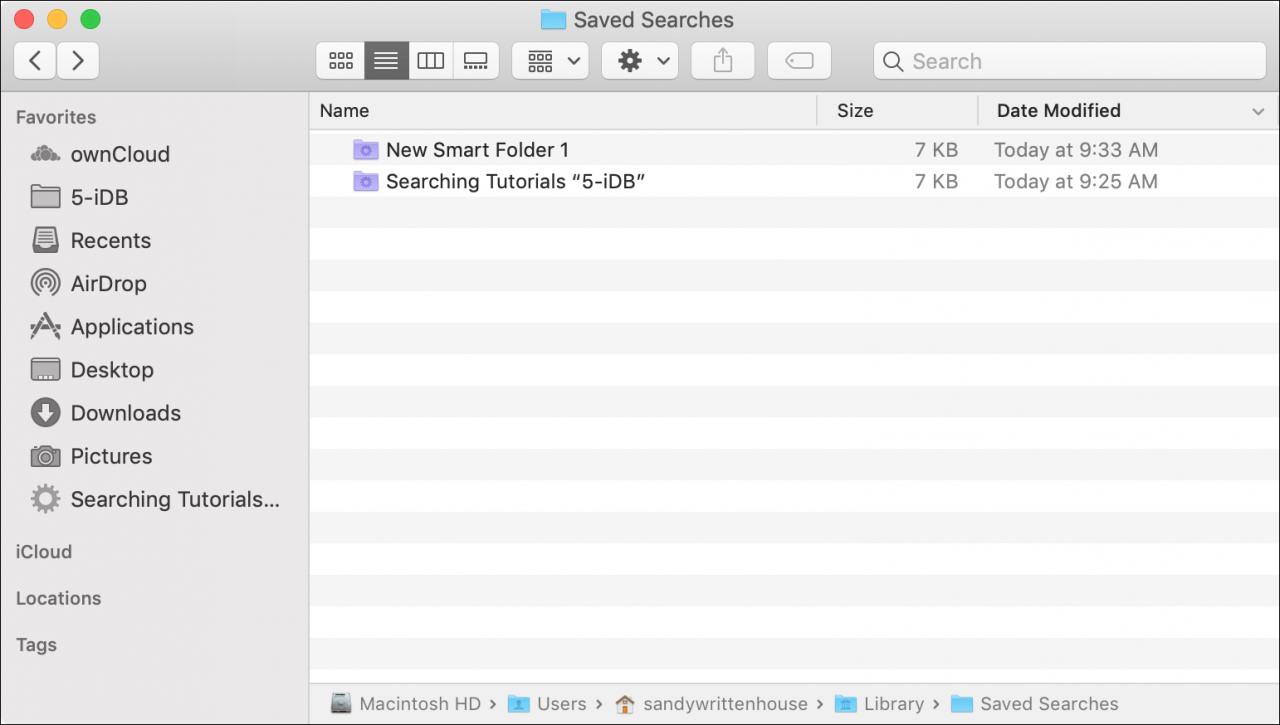The image size is (1280, 725).
Task: Click the Search field
Action: click(1069, 61)
